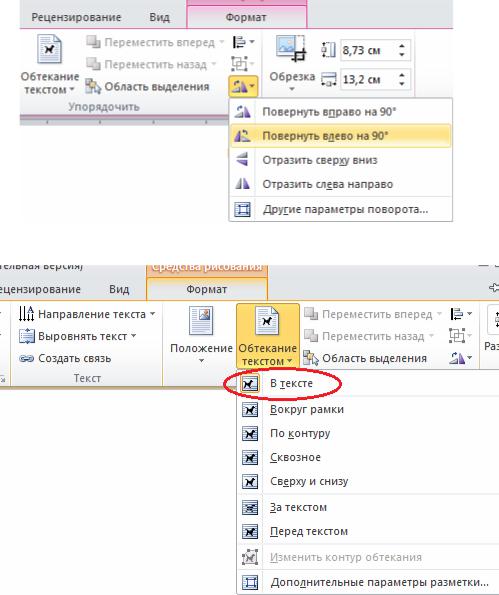The image size is (499, 595).
Task: Open the align objects icon in the Drawing Tools ribbon
Action: [461, 314]
